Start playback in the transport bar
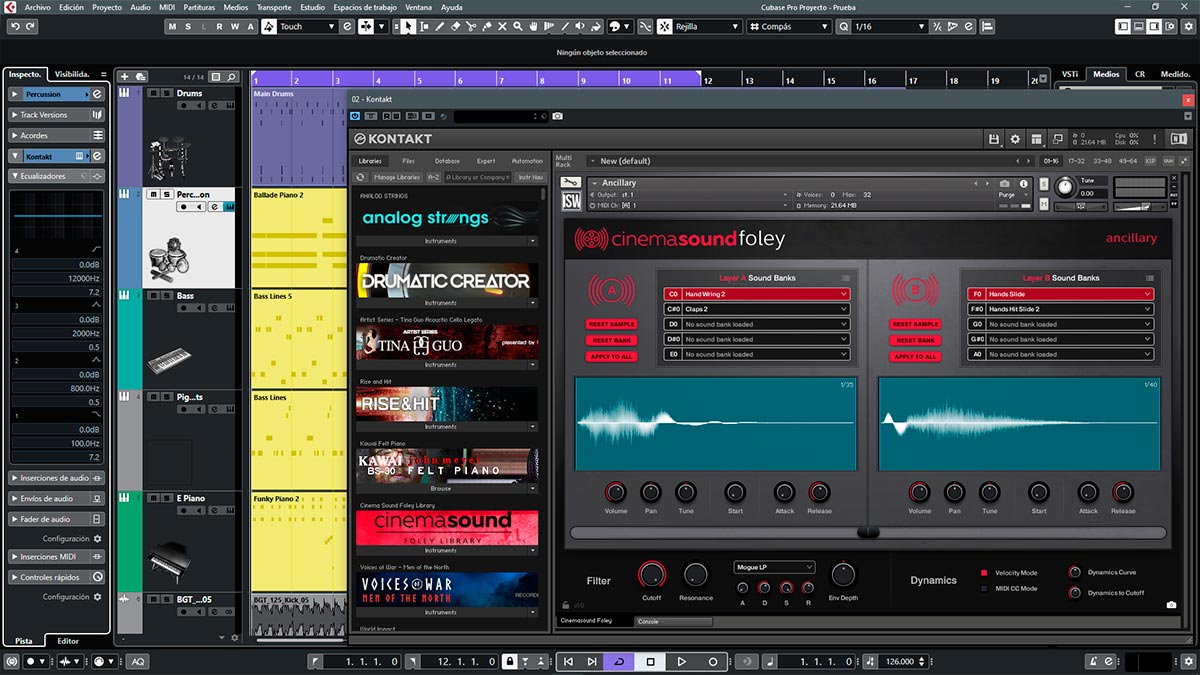The width and height of the screenshot is (1200, 675). (x=681, y=661)
